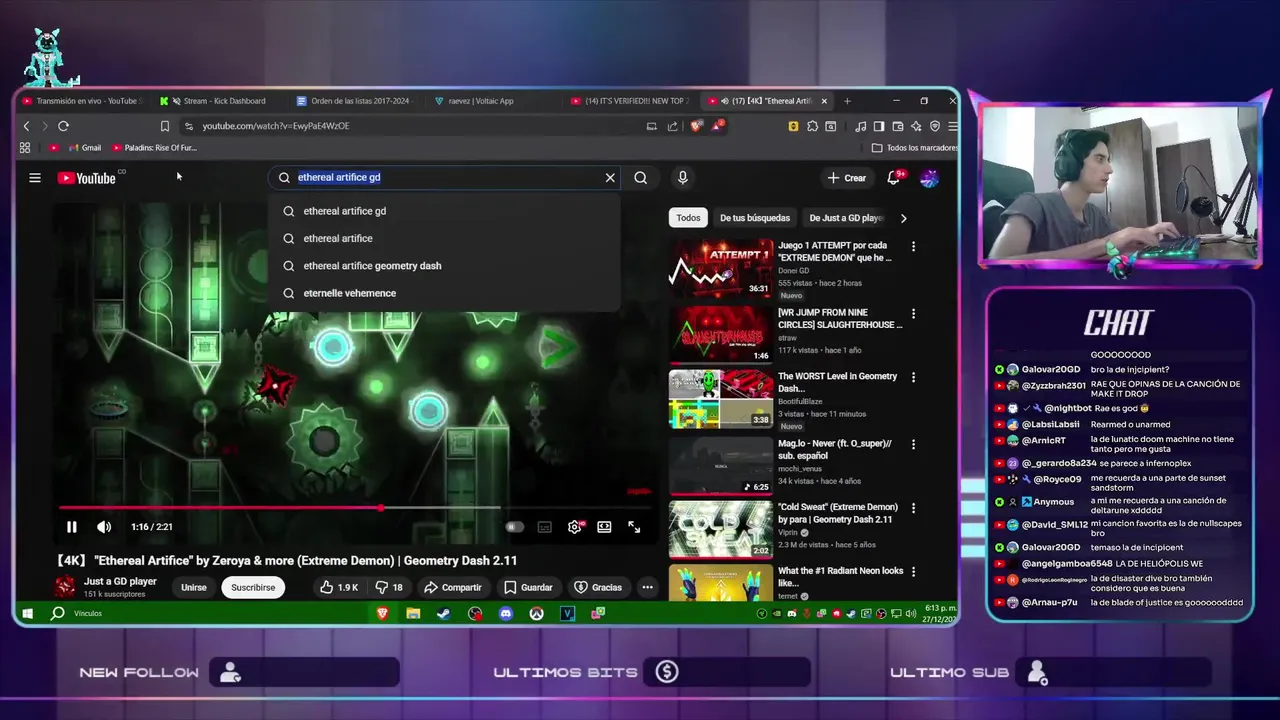Click the Crear button

pos(846,178)
